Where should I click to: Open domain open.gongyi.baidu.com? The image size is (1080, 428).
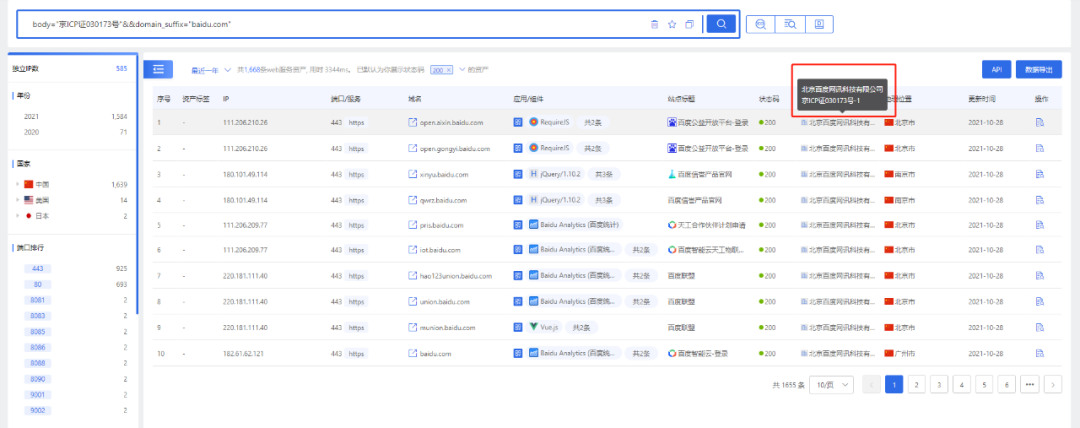455,148
